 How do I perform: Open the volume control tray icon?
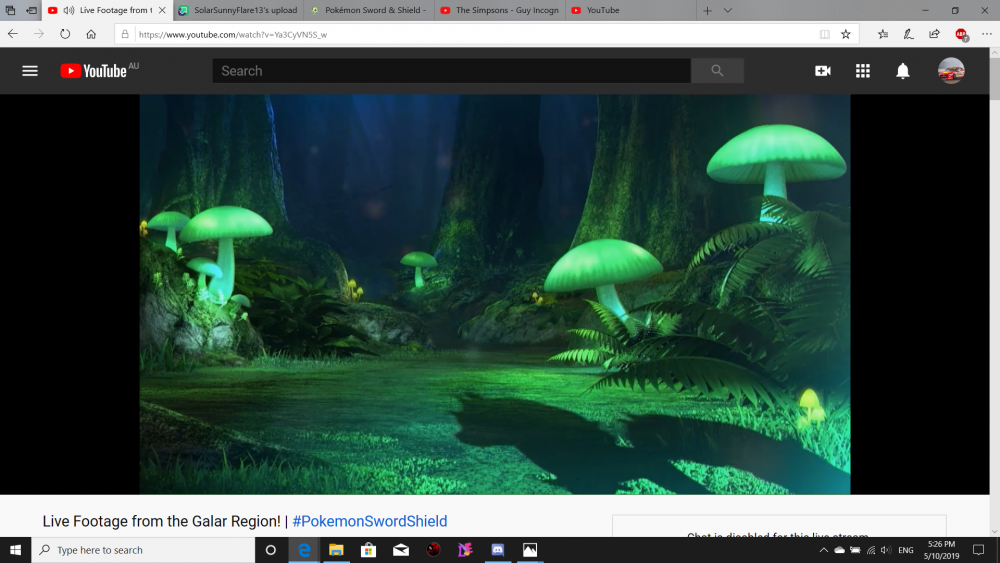(x=886, y=550)
